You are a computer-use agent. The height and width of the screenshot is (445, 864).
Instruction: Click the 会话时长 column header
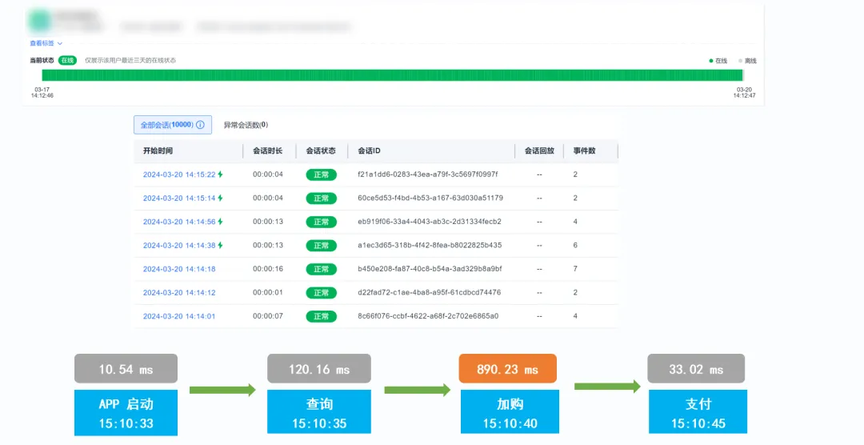point(268,151)
